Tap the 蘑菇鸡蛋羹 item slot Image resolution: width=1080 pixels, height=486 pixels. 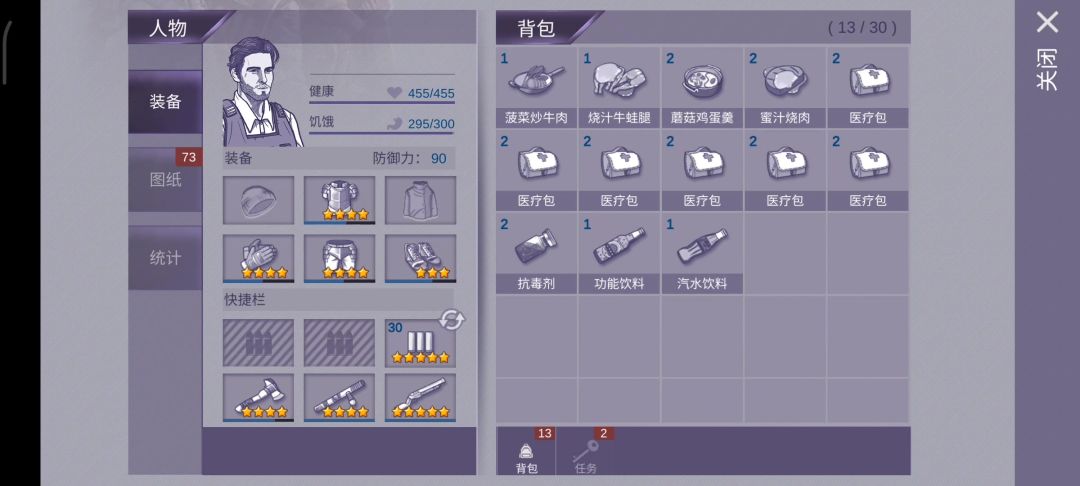702,88
